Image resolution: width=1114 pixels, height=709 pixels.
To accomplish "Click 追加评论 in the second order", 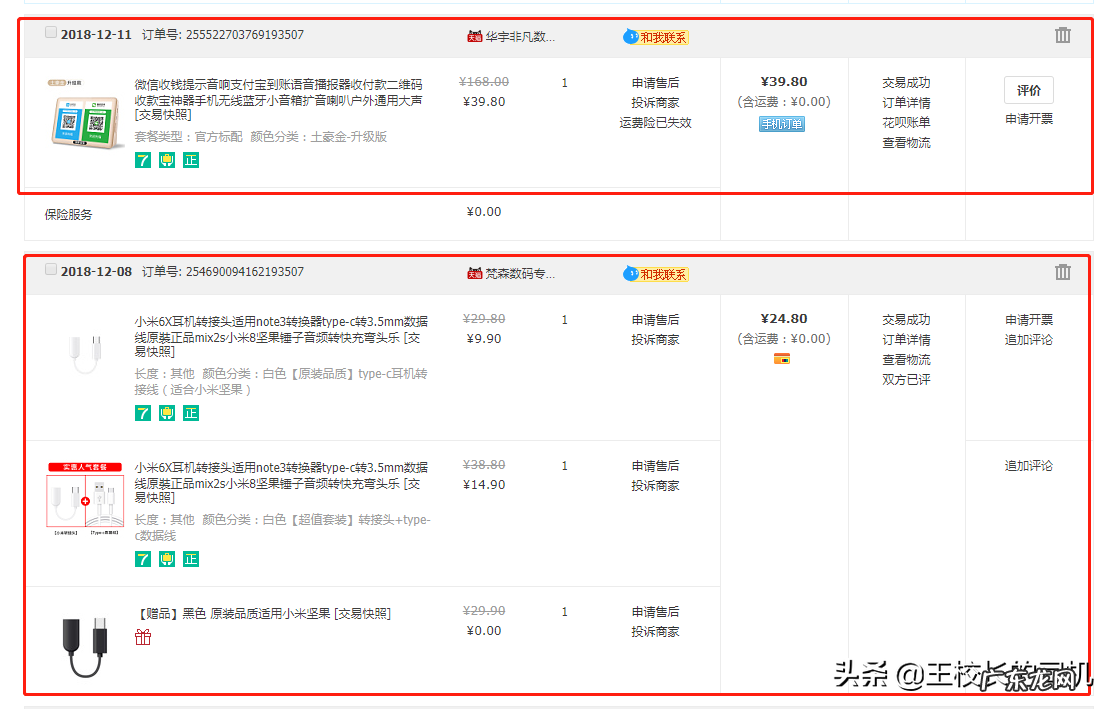I will (x=1027, y=337).
